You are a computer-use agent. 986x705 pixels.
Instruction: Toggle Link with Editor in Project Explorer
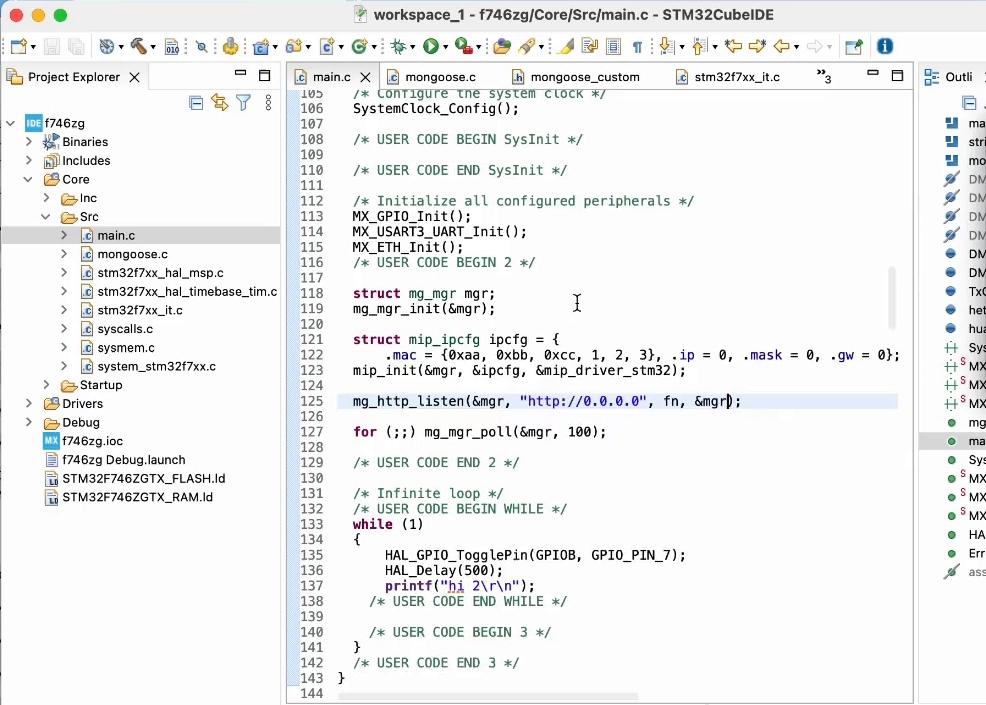coord(220,102)
